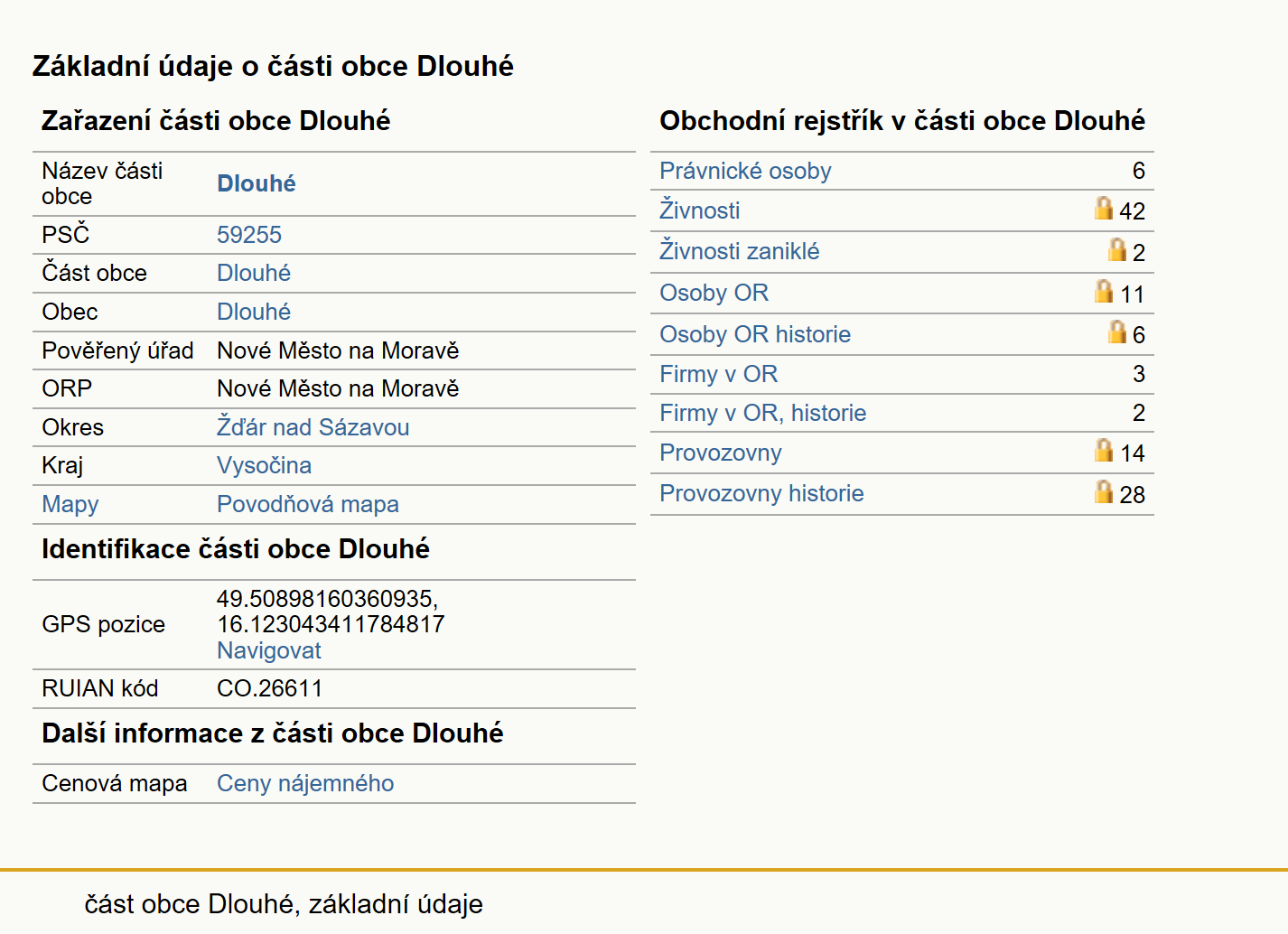The image size is (1288, 934).
Task: Open the Ceny nájemného link
Action: [305, 783]
